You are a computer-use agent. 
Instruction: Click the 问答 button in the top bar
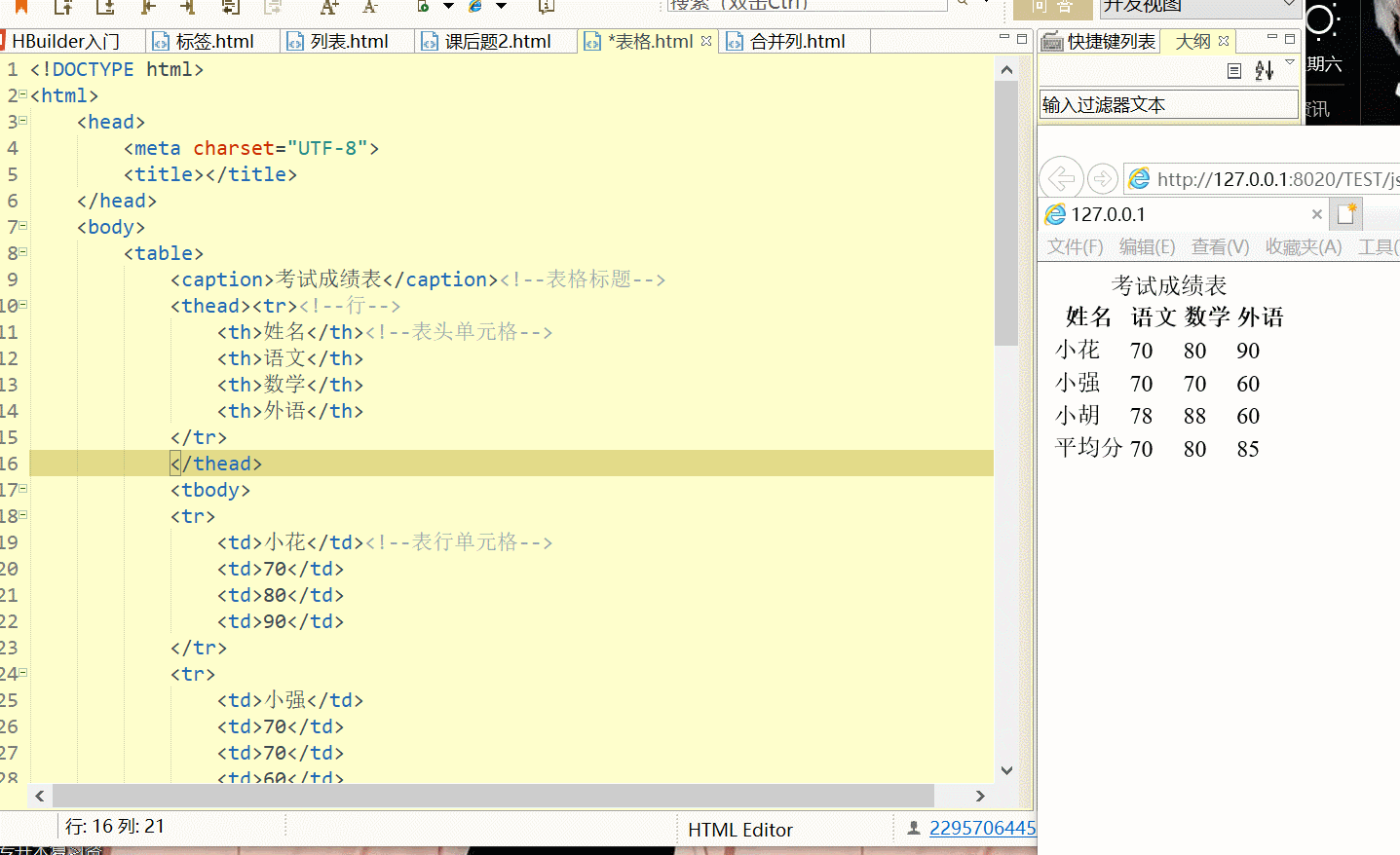[1052, 8]
